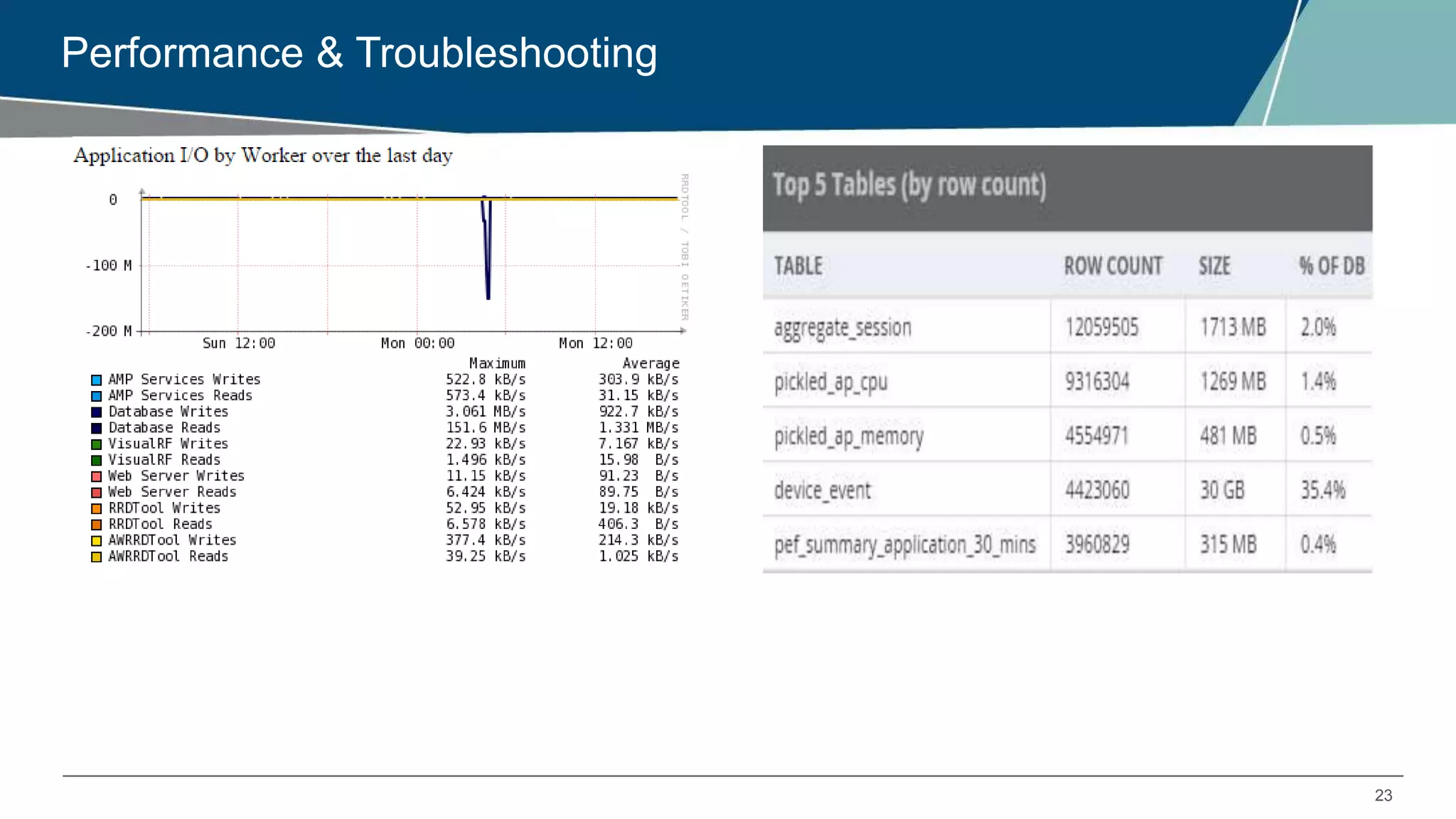Click the 1.331 MB/s average value

point(638,428)
